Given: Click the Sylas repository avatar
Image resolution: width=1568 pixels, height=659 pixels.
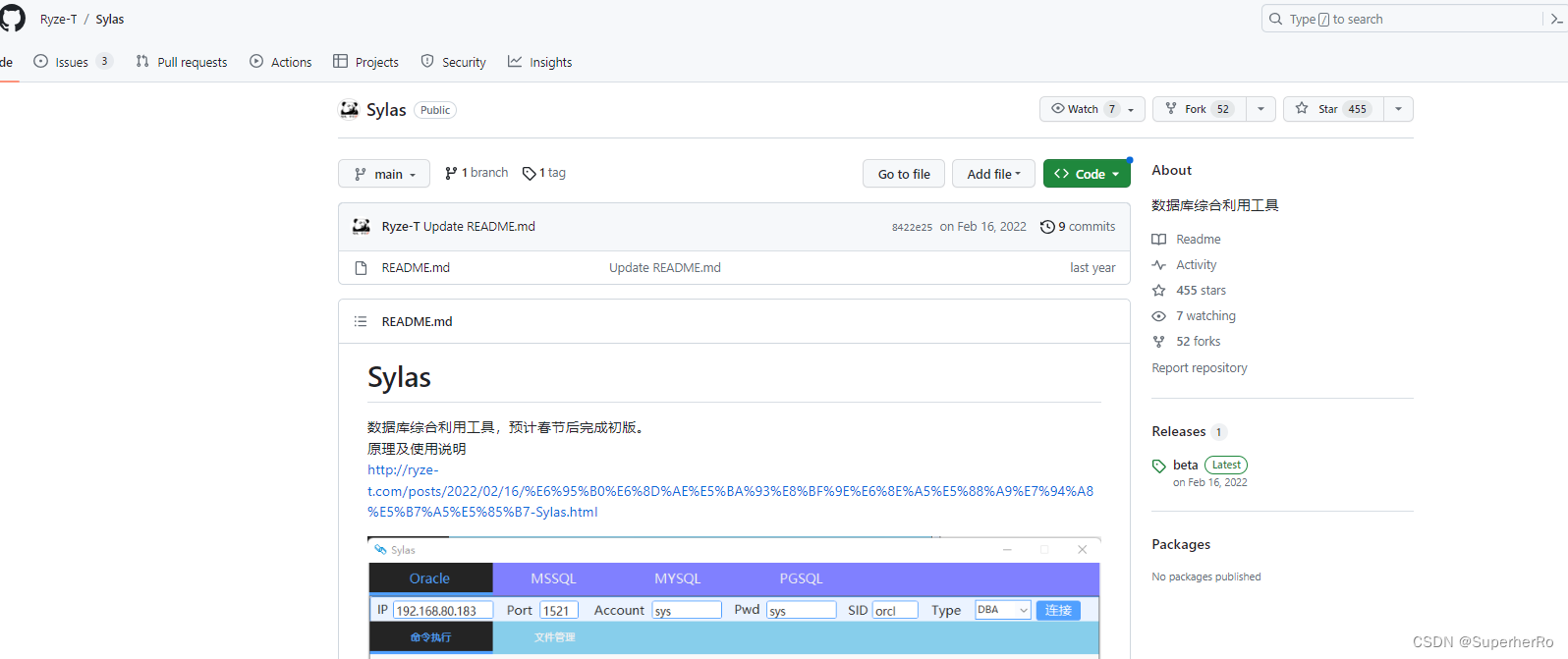Looking at the screenshot, I should [349, 110].
